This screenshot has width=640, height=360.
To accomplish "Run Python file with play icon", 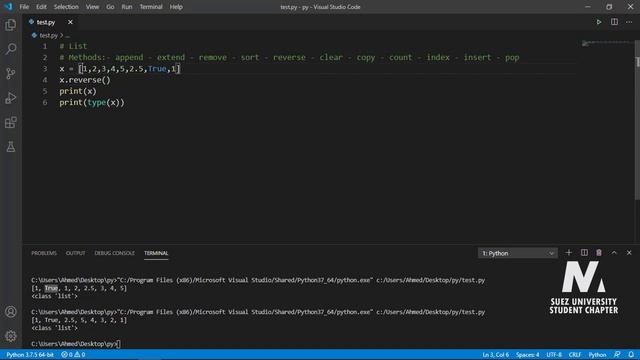I will (599, 22).
